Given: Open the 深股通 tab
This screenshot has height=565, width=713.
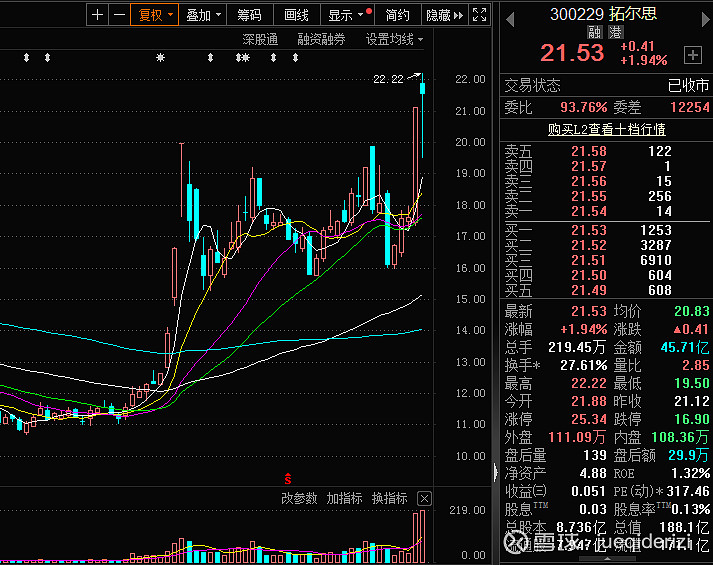Looking at the screenshot, I should coord(260,40).
